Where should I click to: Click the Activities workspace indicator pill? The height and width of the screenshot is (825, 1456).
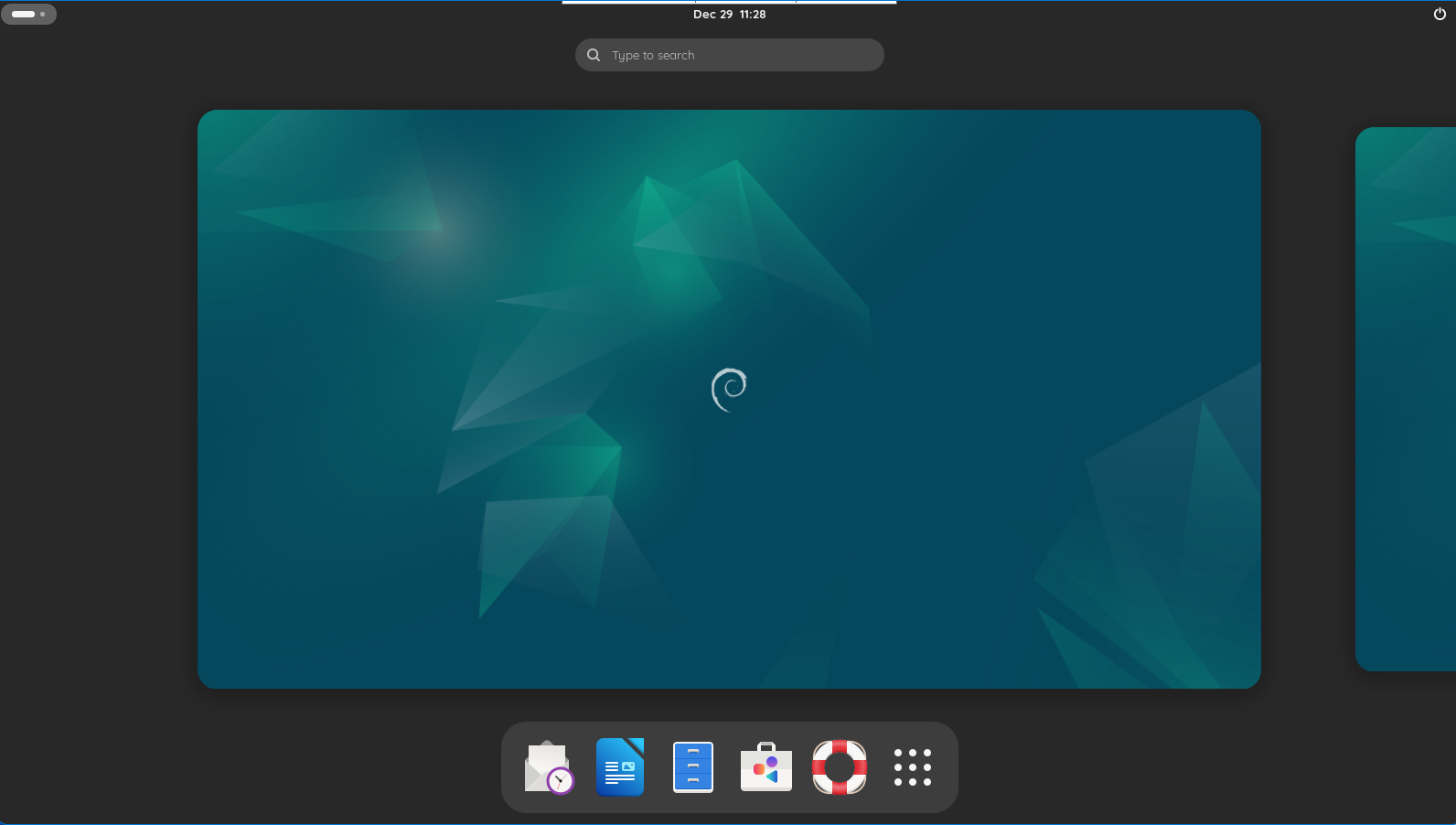(x=28, y=14)
